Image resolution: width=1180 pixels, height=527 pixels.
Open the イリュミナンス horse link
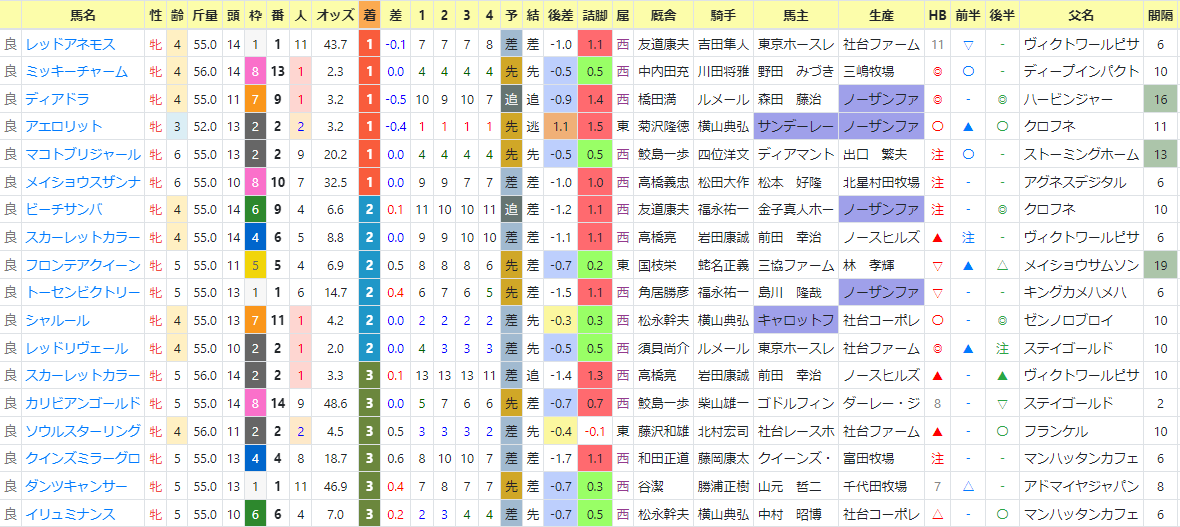pos(69,515)
